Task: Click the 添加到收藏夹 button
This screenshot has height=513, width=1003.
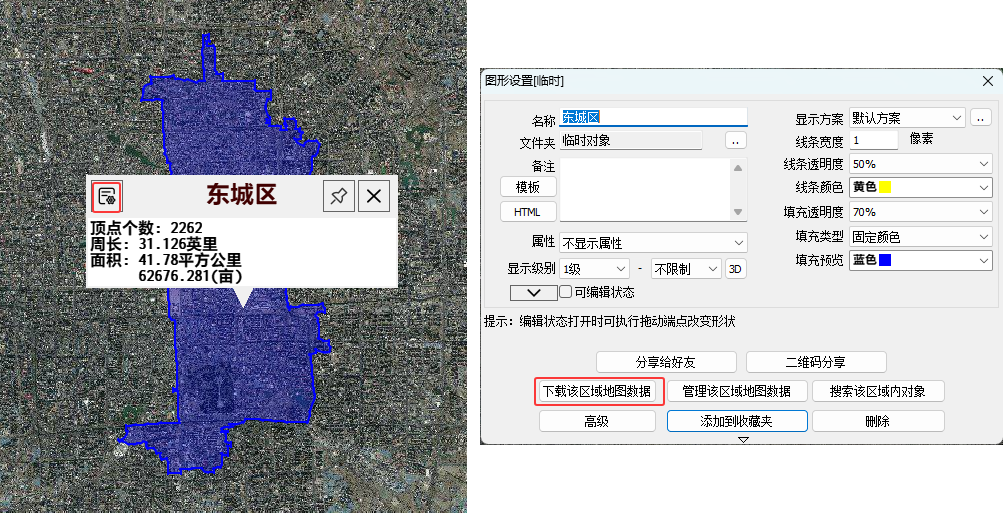Action: point(737,421)
